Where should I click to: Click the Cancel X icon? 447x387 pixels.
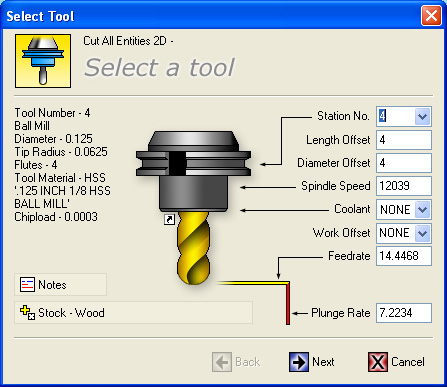378,362
